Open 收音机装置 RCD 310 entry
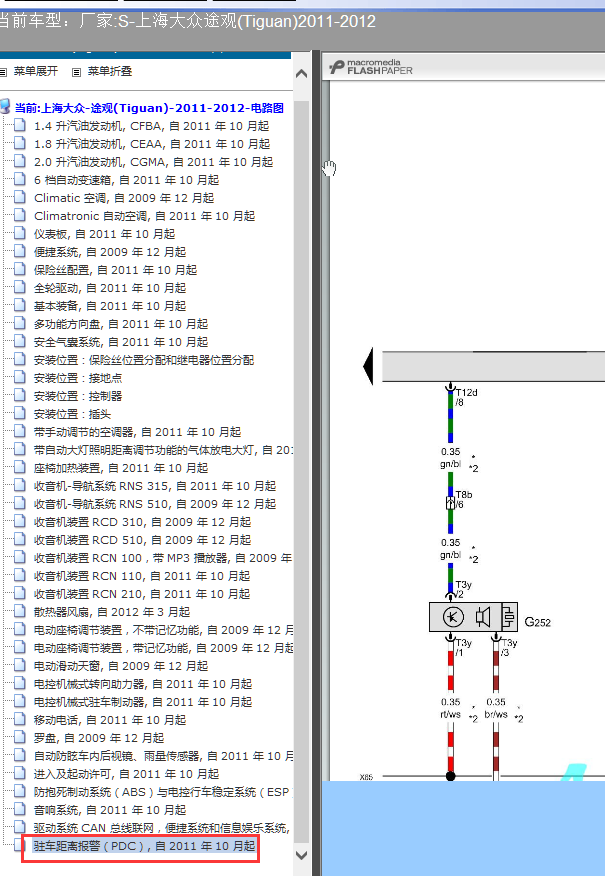The image size is (605, 876). (142, 522)
